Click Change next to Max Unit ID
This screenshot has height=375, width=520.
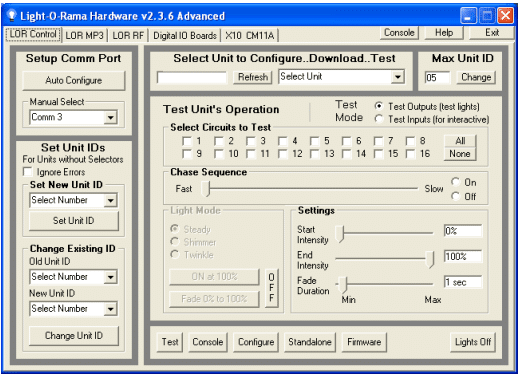pos(476,77)
